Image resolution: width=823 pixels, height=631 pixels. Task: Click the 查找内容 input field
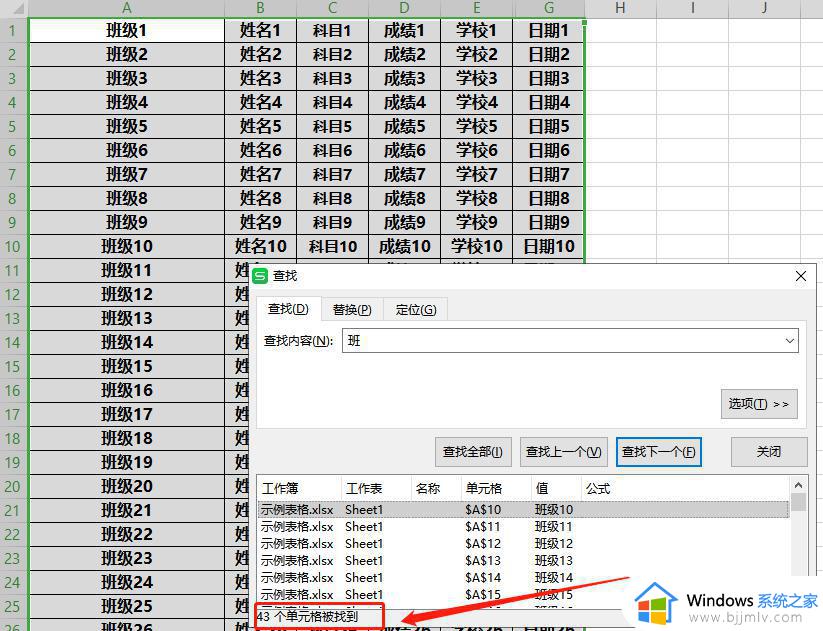pos(571,341)
